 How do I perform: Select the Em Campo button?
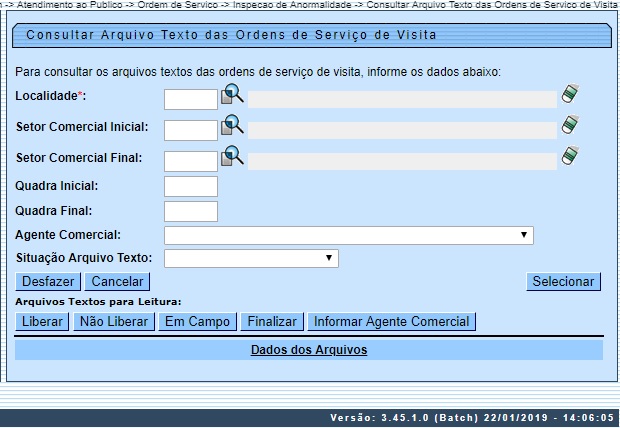(197, 321)
